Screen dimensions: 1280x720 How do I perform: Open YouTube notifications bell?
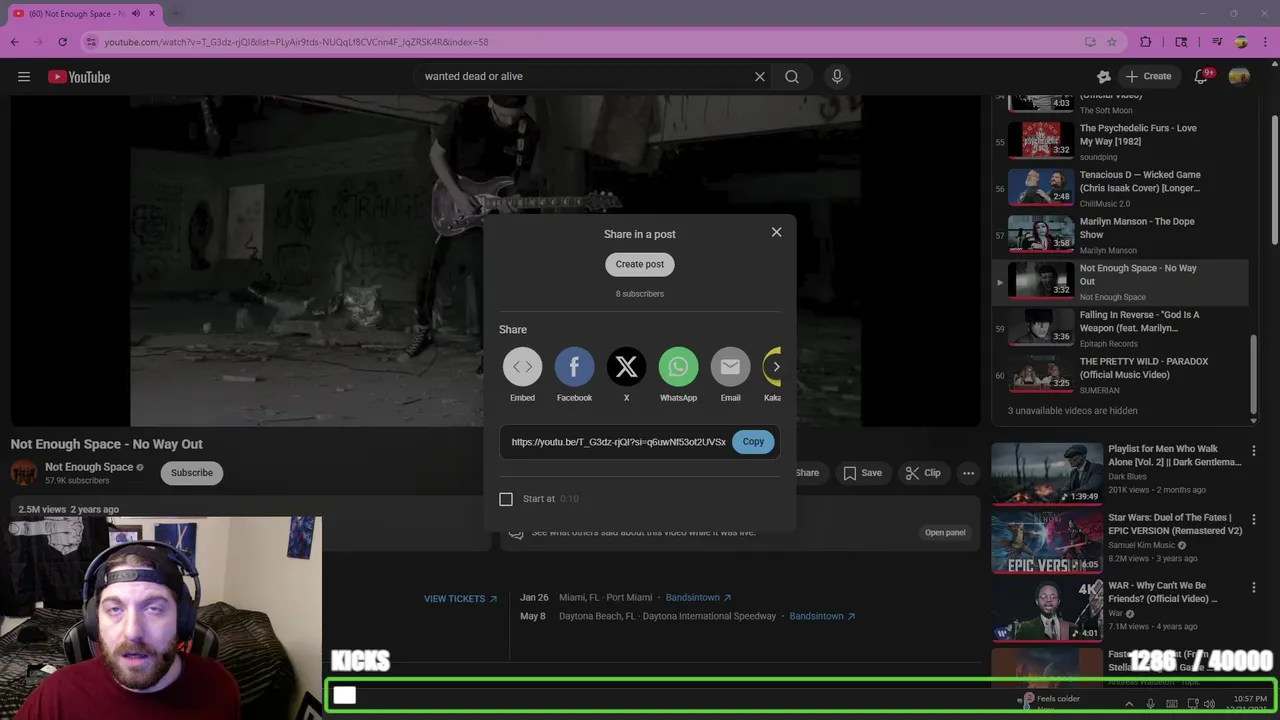tap(1202, 77)
